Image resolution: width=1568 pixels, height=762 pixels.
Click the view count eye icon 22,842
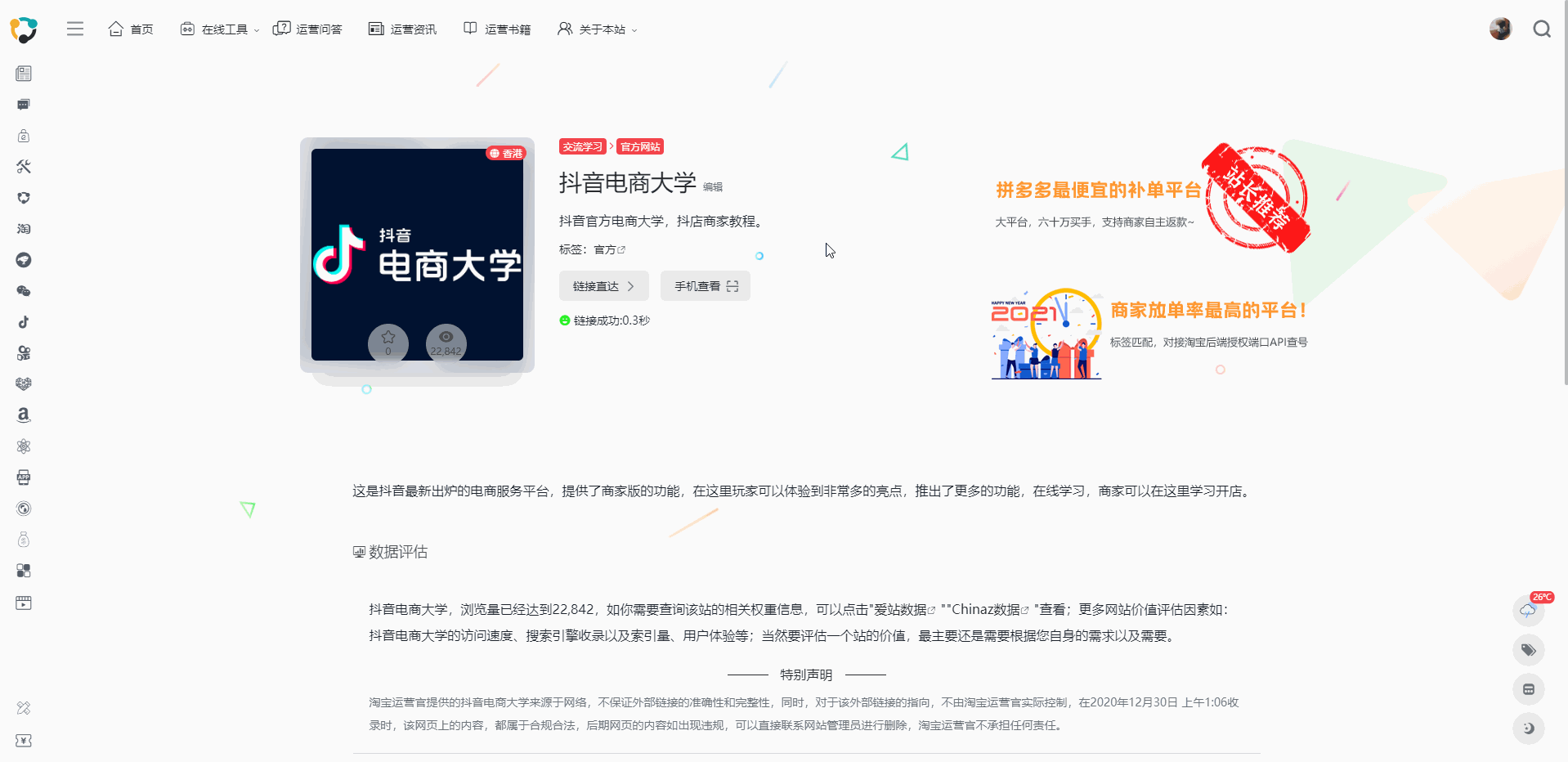[x=446, y=343]
